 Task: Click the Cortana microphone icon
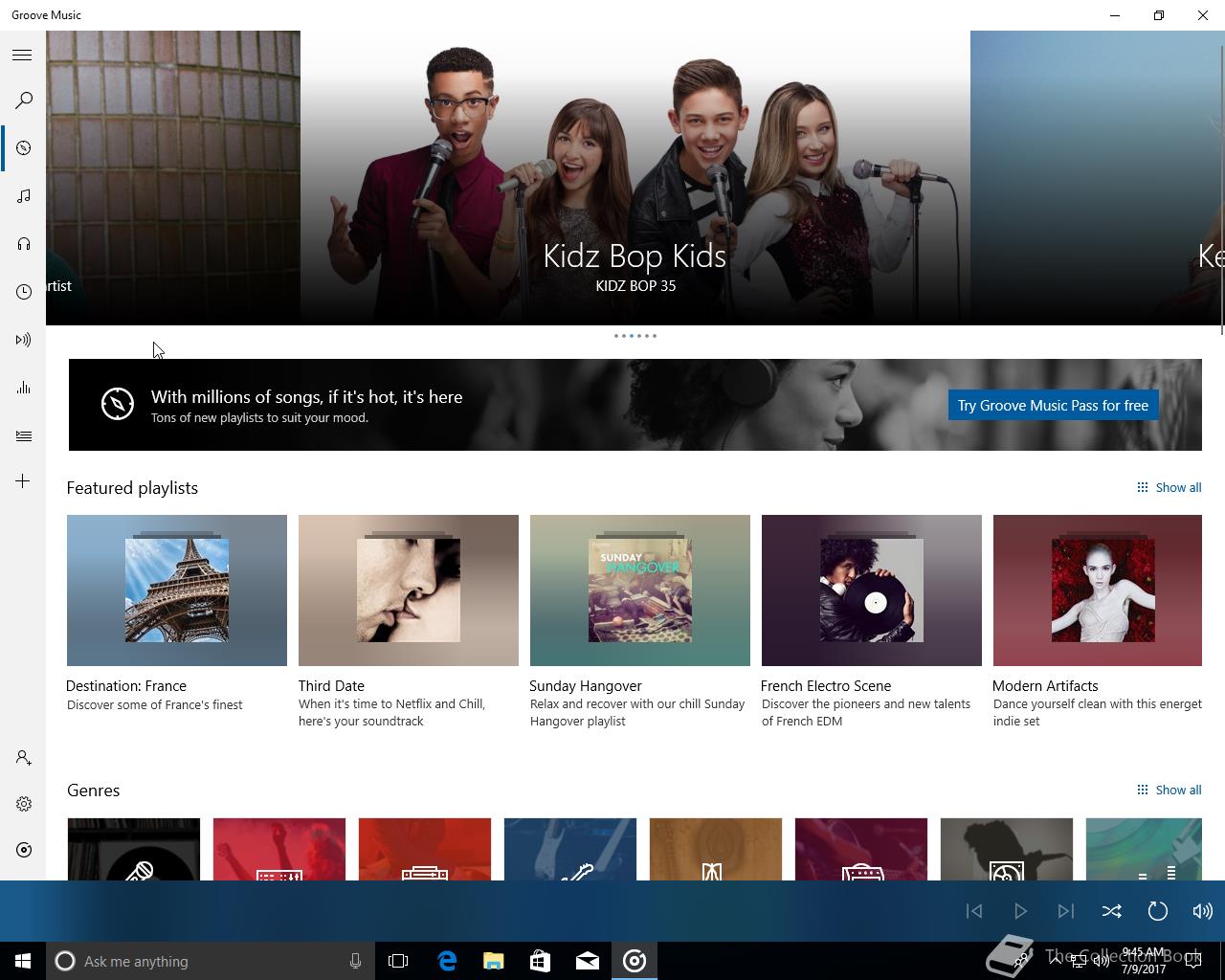(x=355, y=961)
